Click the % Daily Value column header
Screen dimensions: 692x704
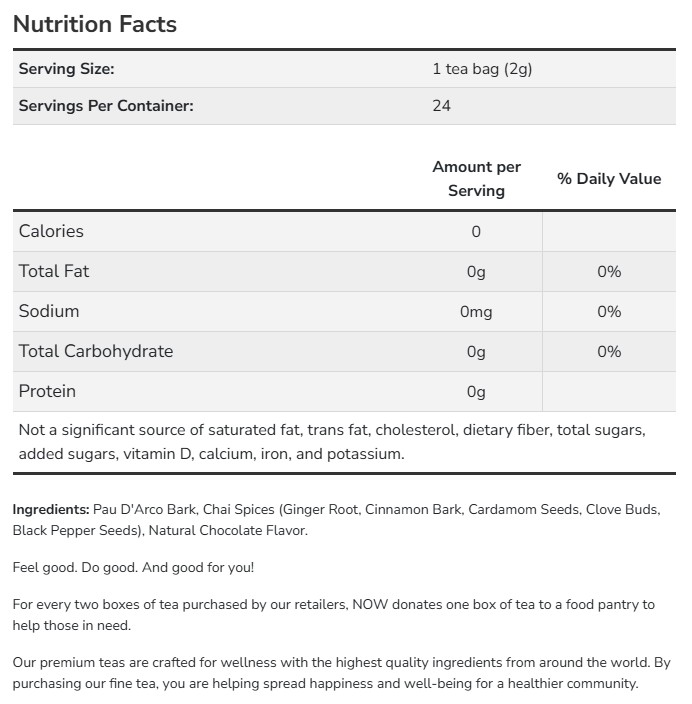click(x=609, y=179)
